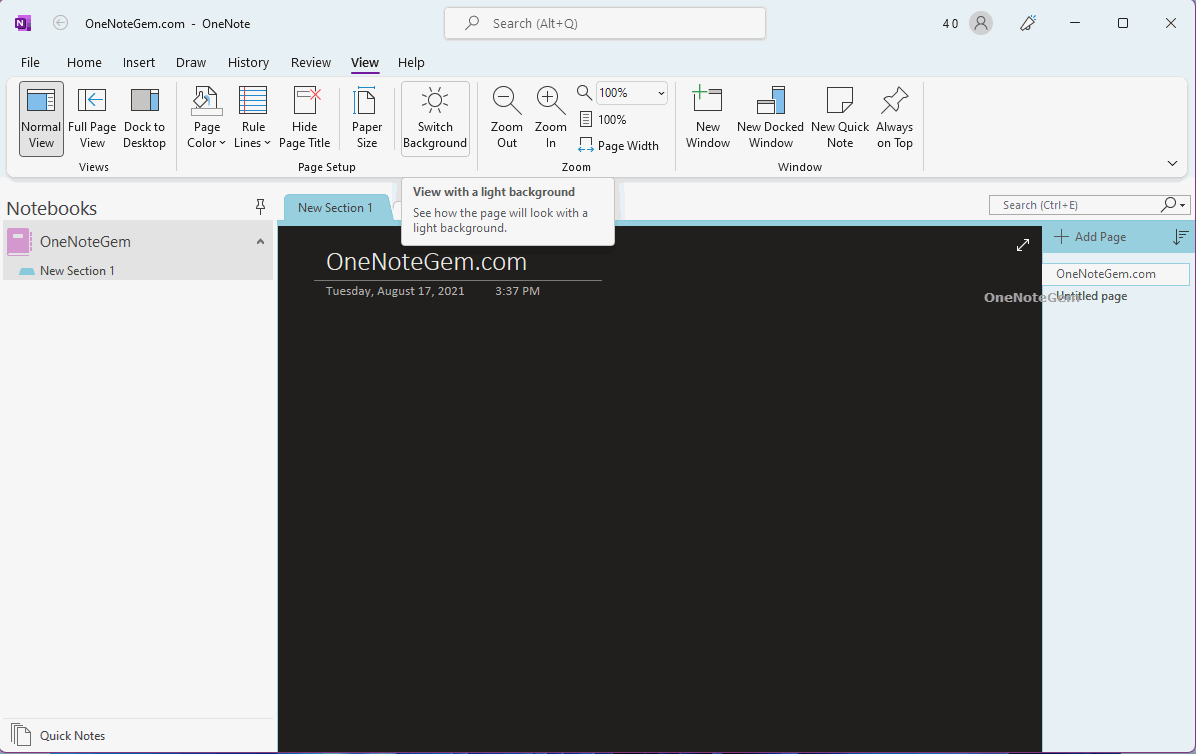
Task: Pin the Notebooks pane
Action: [x=260, y=207]
